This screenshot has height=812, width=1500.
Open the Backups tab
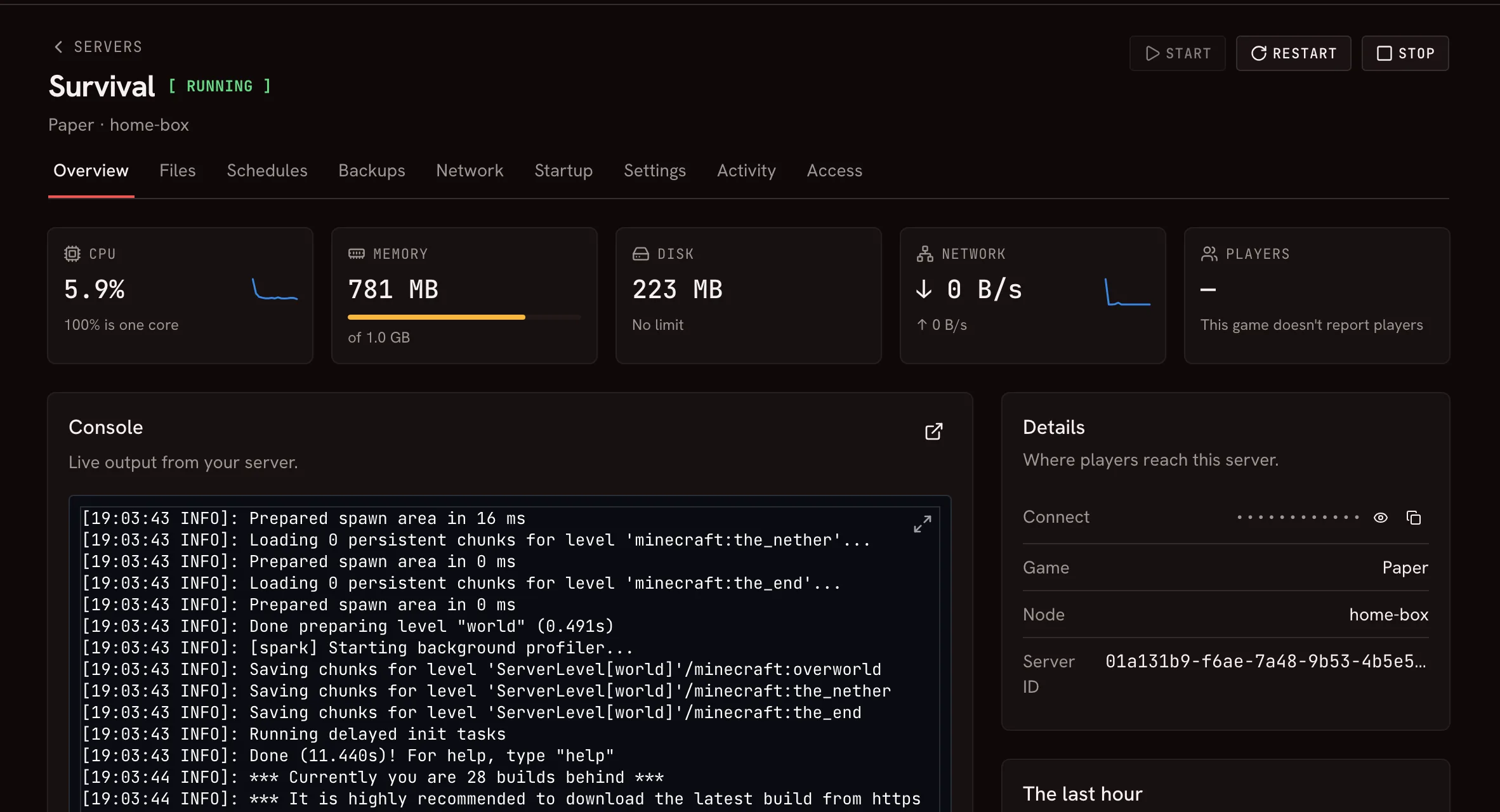372,171
